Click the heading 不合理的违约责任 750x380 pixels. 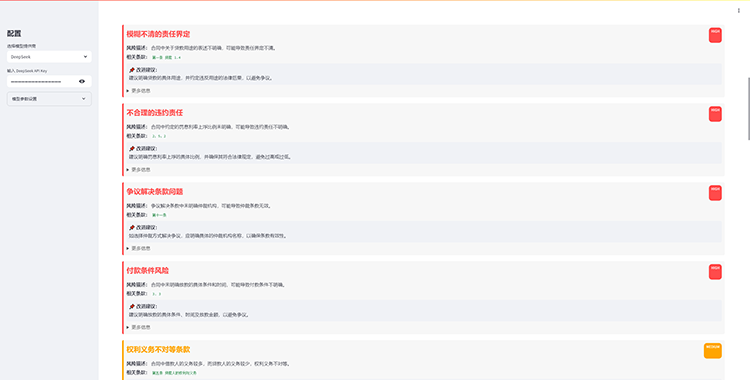click(154, 113)
